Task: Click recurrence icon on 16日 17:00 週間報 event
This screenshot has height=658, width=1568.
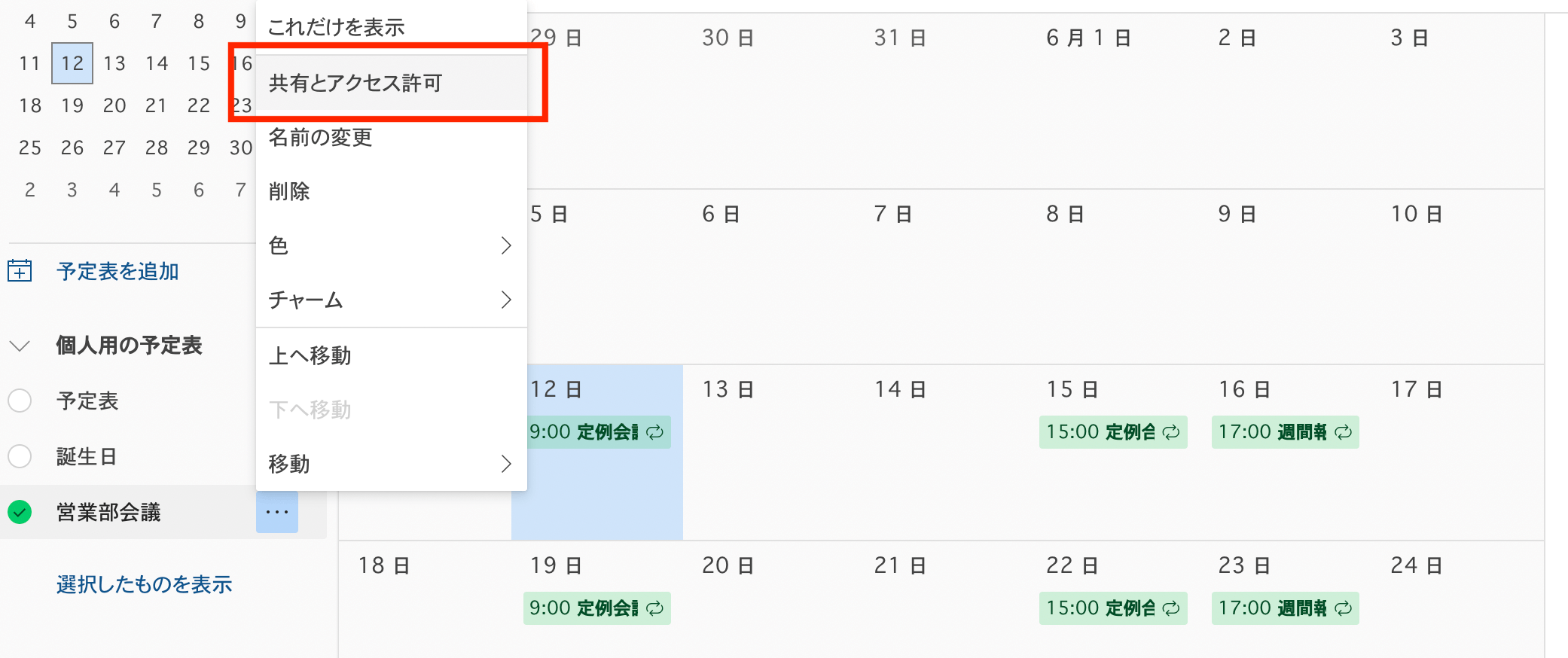Action: (1344, 432)
